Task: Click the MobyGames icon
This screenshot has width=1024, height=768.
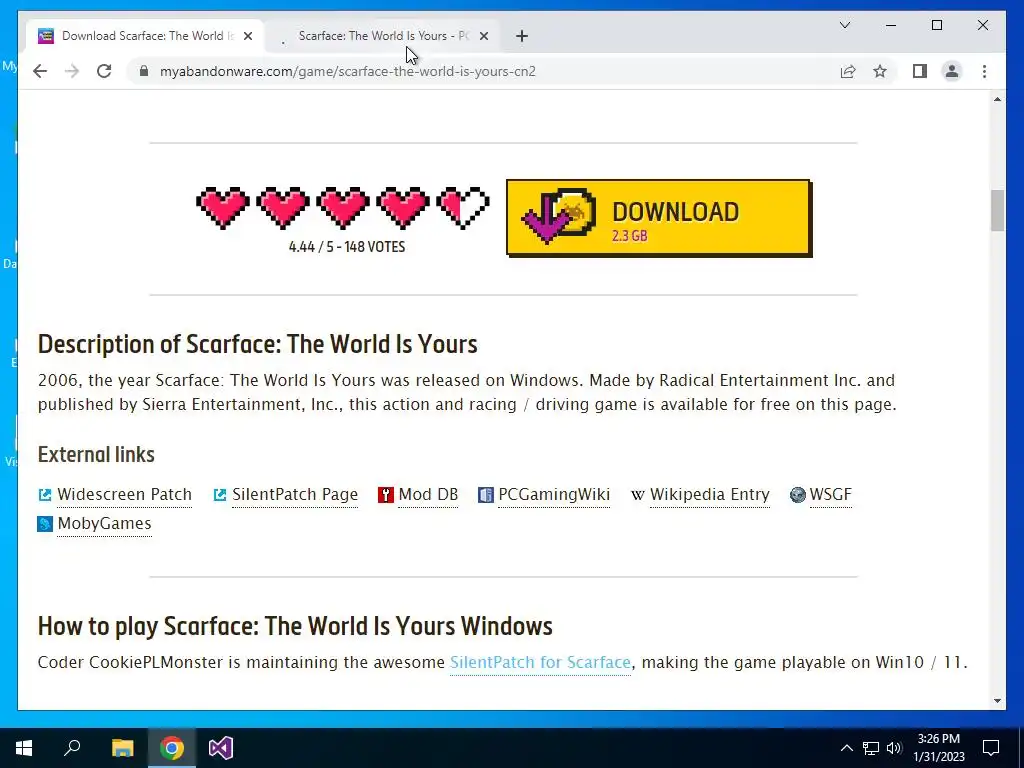Action: click(45, 524)
